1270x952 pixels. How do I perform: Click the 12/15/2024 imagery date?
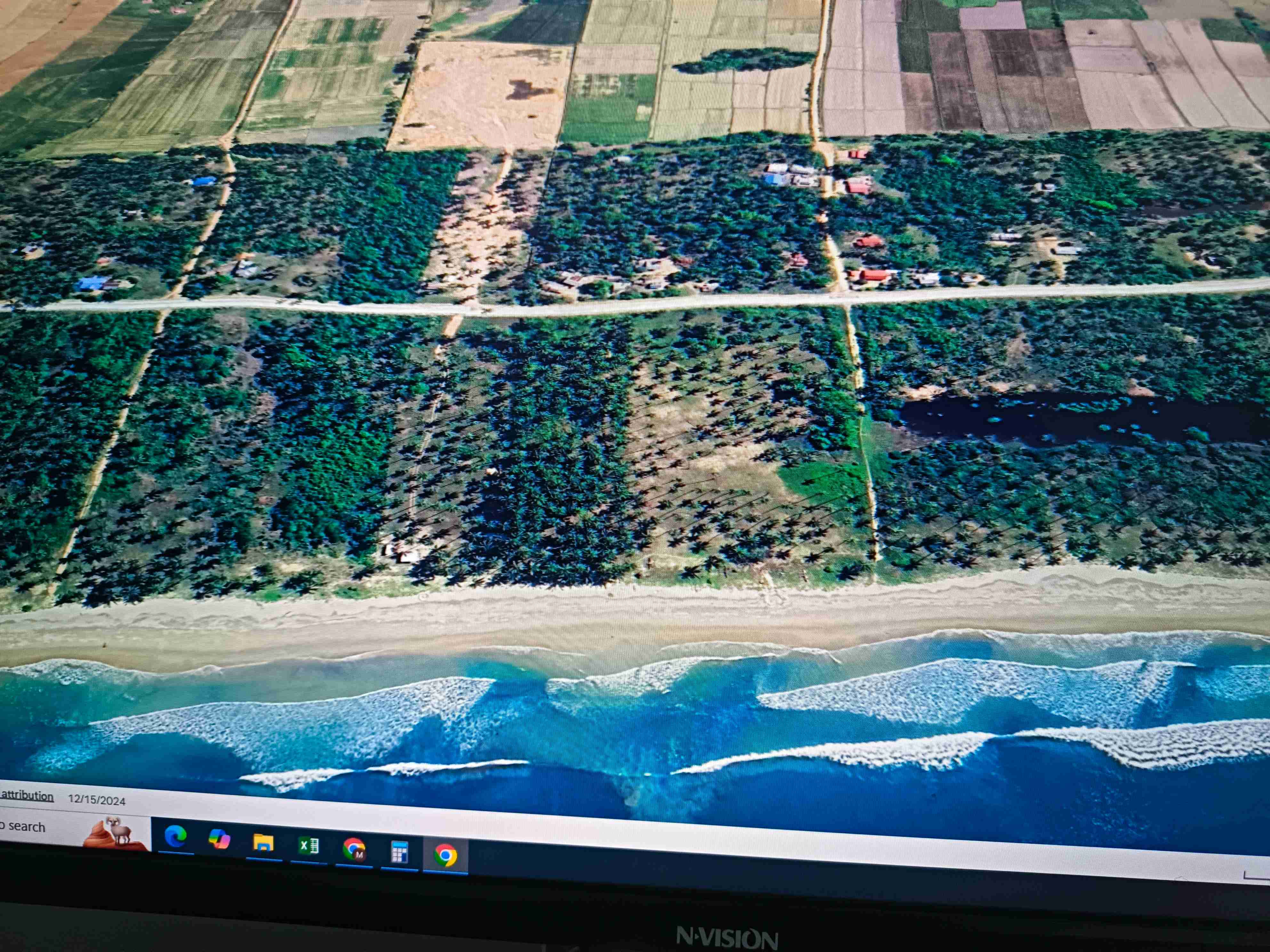pyautogui.click(x=96, y=800)
